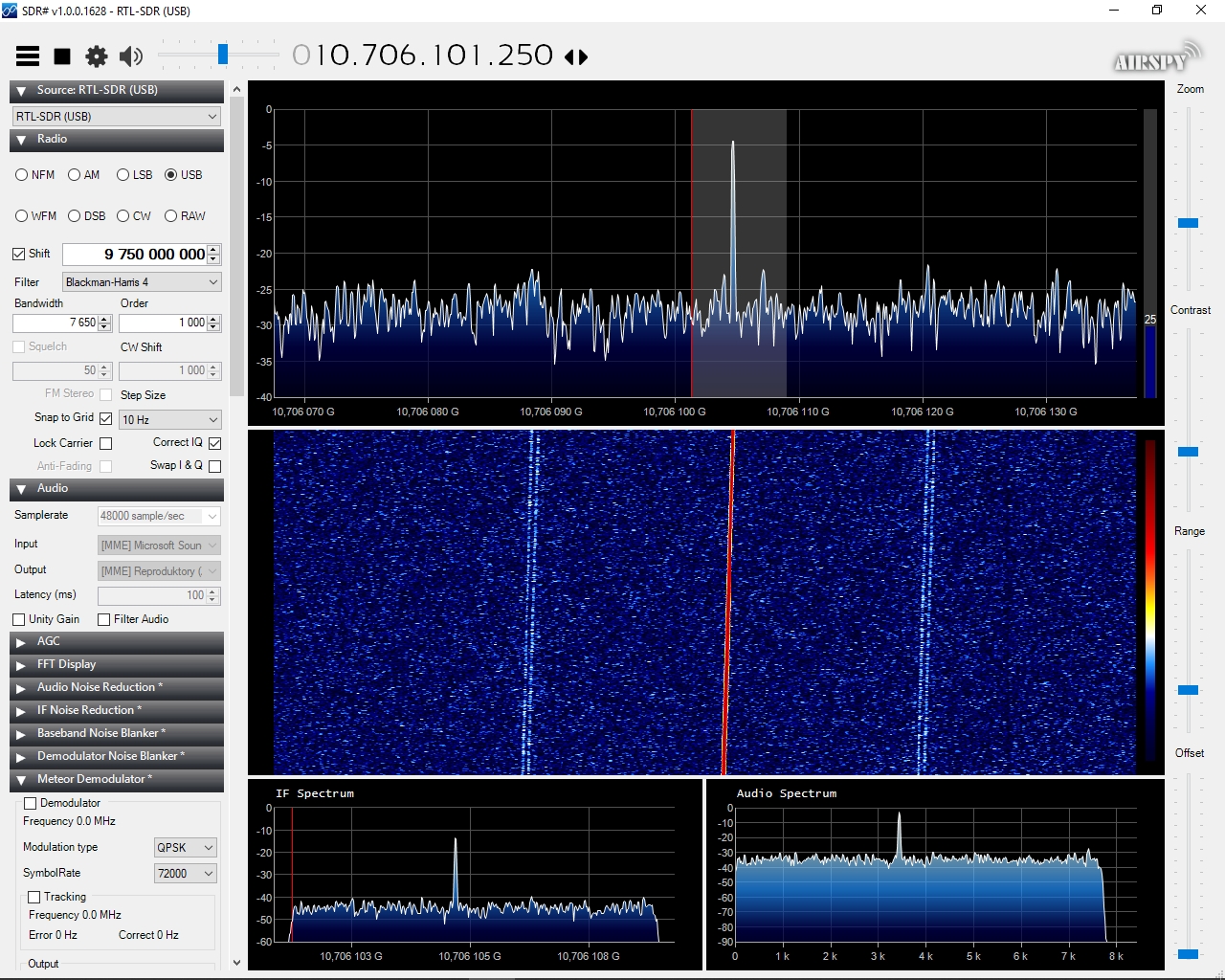1225x980 pixels.
Task: Mute audio with the speaker icon
Action: 131,56
